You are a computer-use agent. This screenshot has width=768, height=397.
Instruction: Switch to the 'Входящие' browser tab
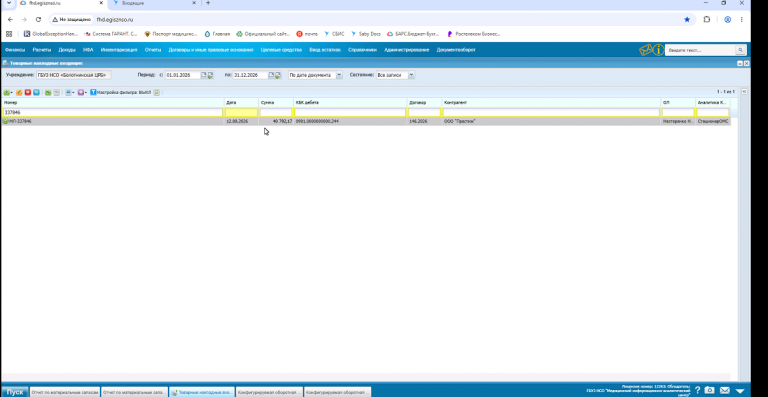point(154,3)
